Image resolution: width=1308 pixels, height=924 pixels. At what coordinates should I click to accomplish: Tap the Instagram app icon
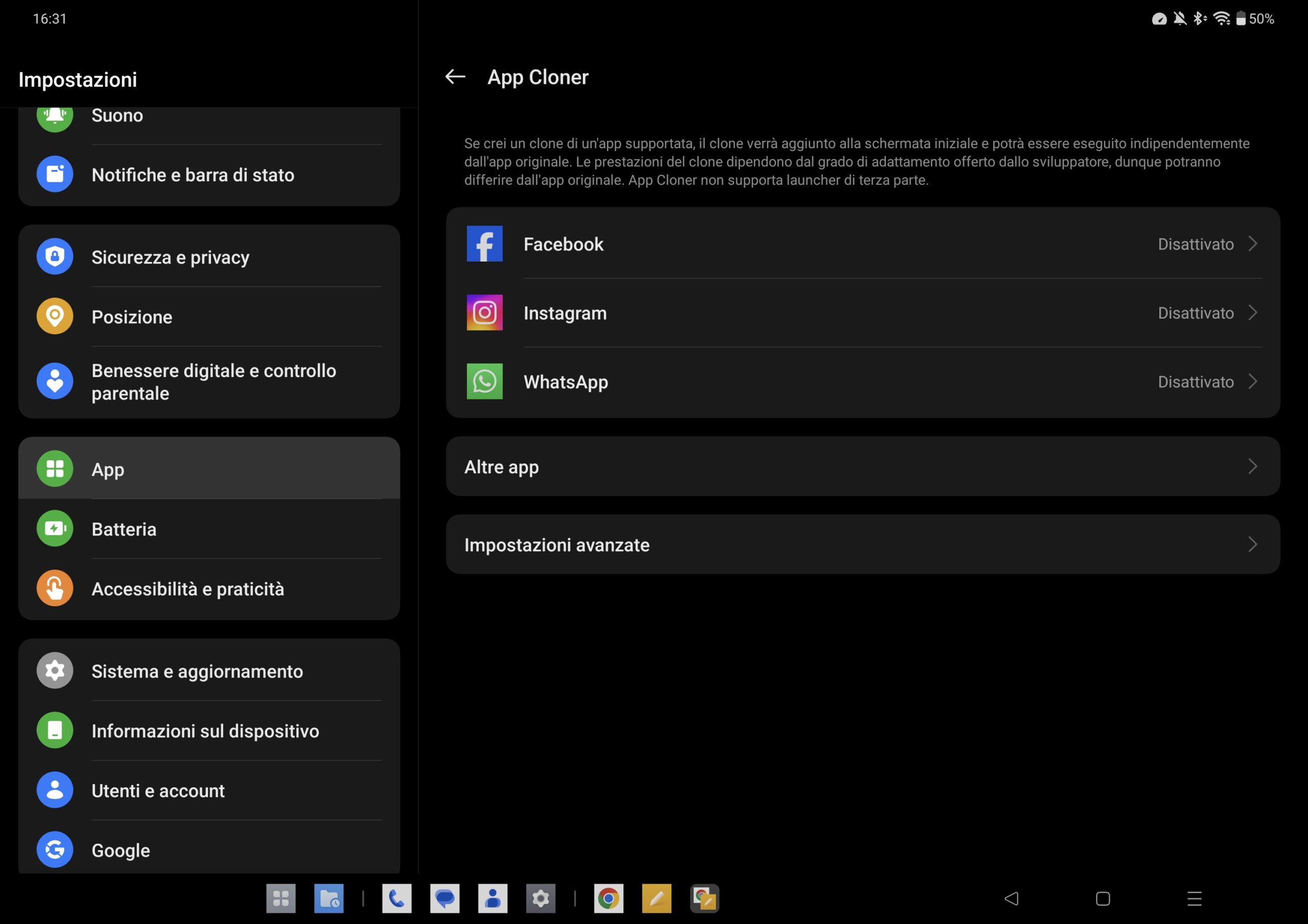coord(484,313)
